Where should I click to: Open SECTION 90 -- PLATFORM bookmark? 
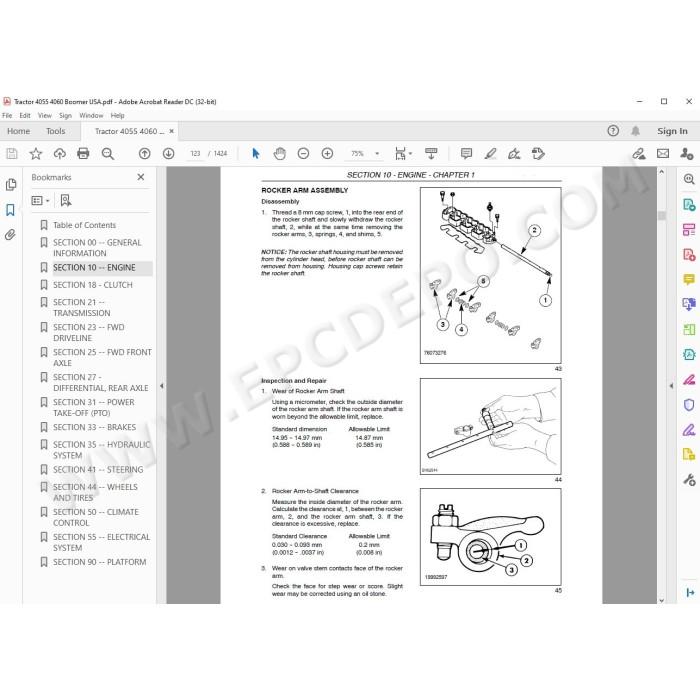click(x=100, y=562)
